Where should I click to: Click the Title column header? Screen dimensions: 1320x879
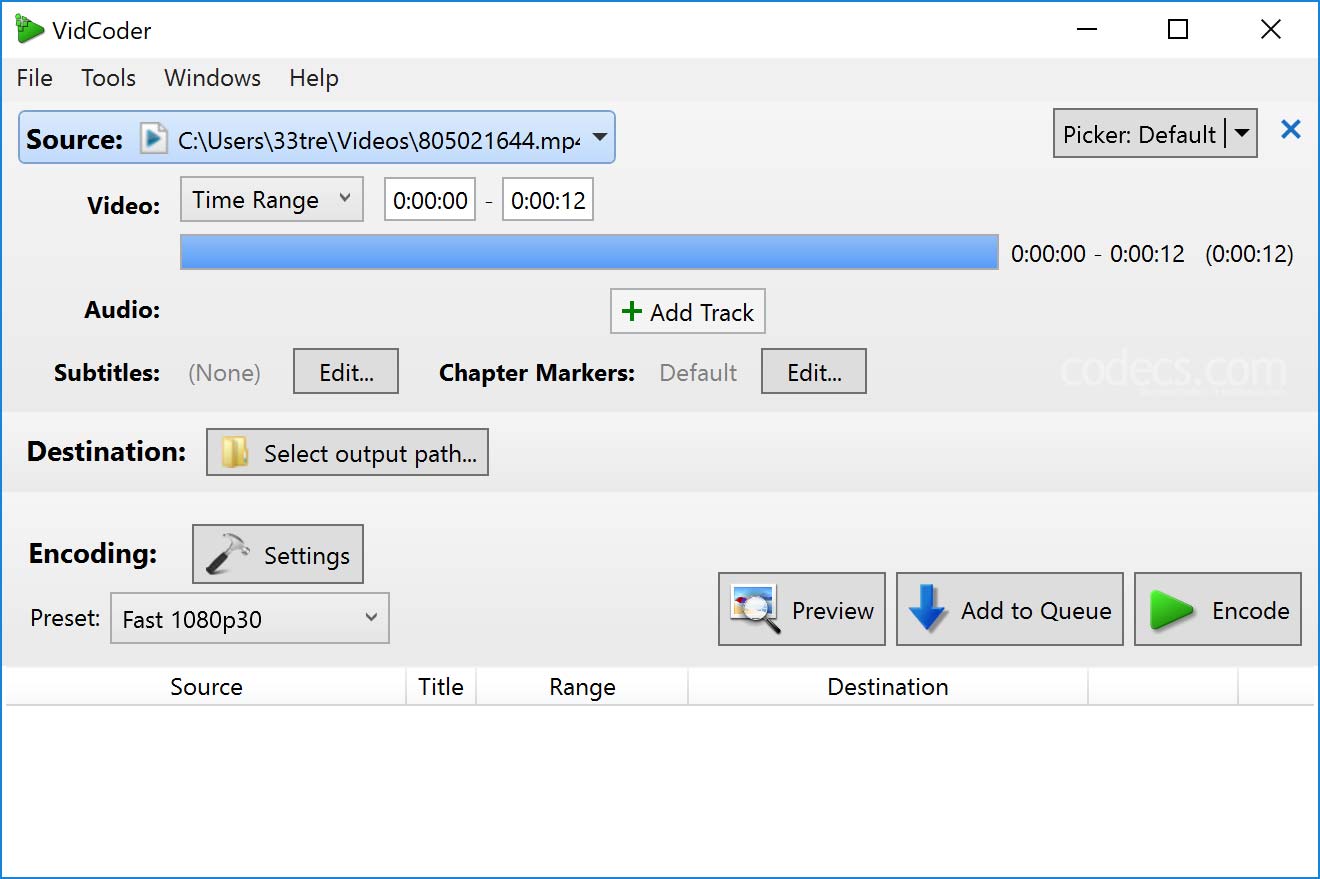[441, 687]
